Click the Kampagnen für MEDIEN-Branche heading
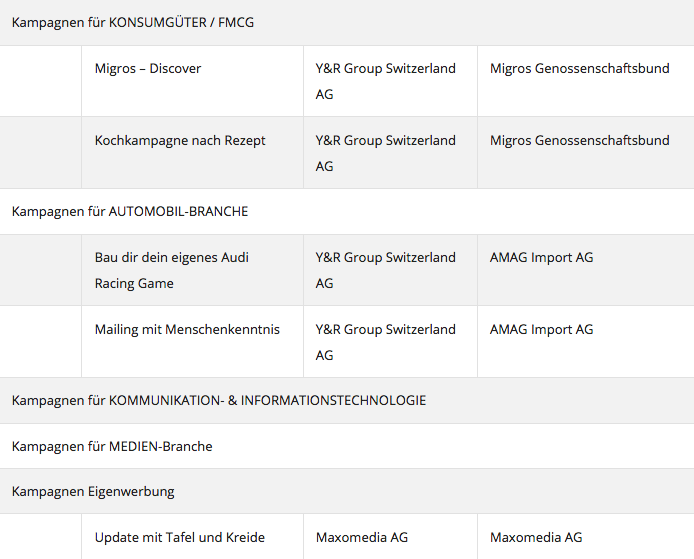 112,447
